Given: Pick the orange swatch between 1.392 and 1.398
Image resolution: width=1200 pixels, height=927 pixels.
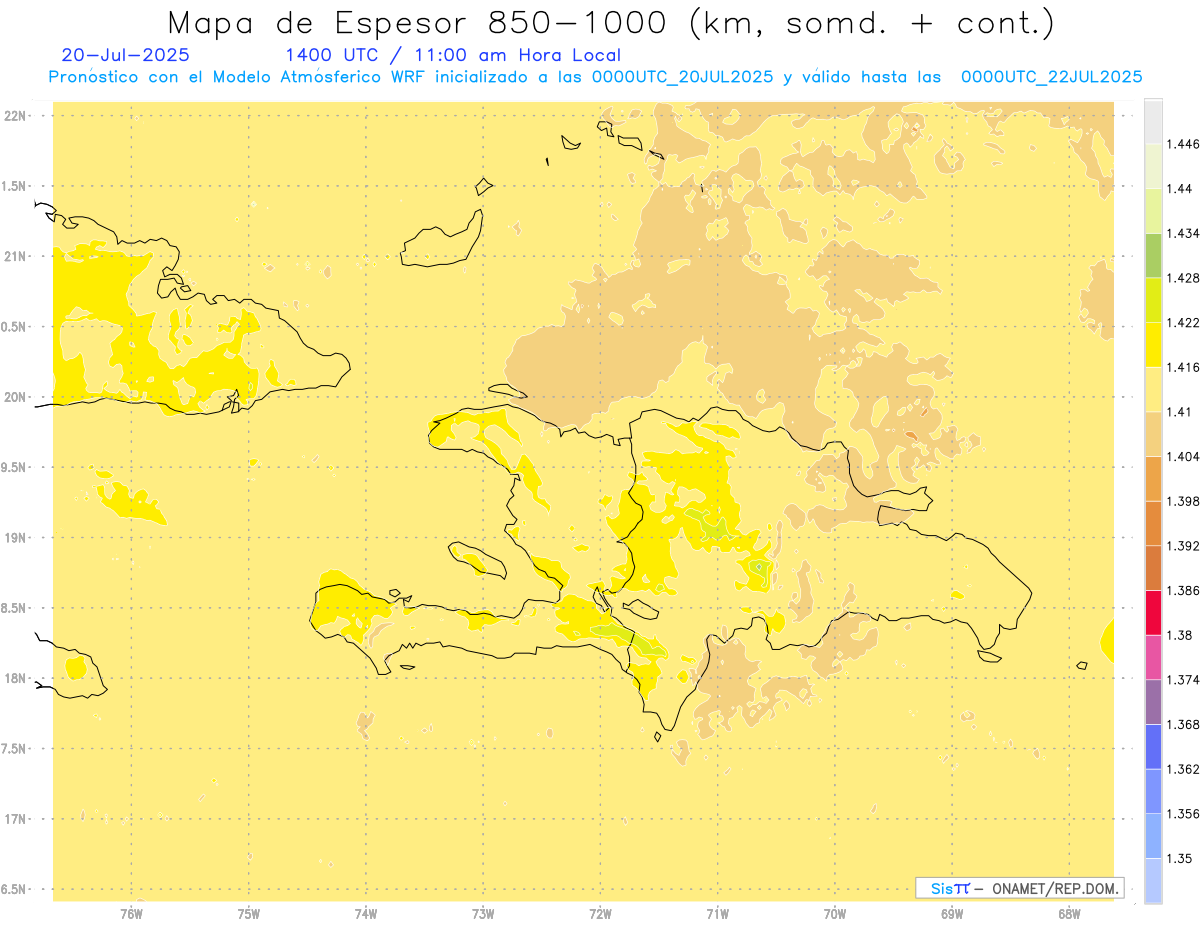Looking at the screenshot, I should pos(1153,524).
